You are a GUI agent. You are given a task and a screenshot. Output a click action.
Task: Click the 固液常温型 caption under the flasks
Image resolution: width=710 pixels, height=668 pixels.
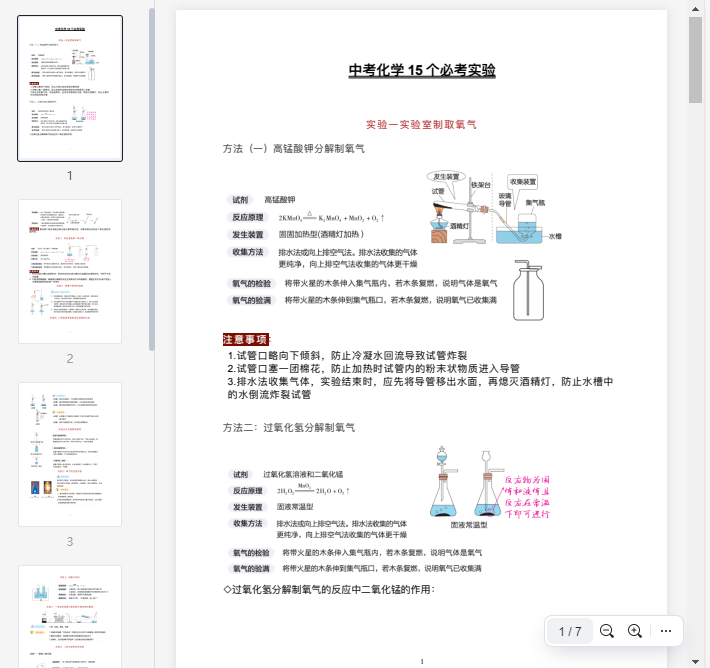[x=469, y=525]
